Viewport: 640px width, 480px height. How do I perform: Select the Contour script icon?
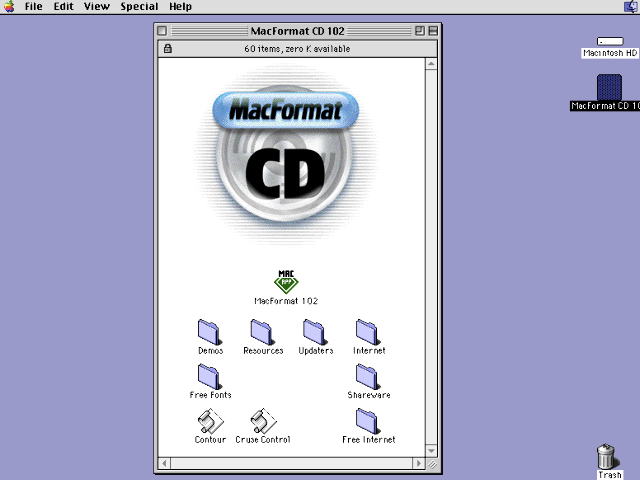[x=210, y=421]
